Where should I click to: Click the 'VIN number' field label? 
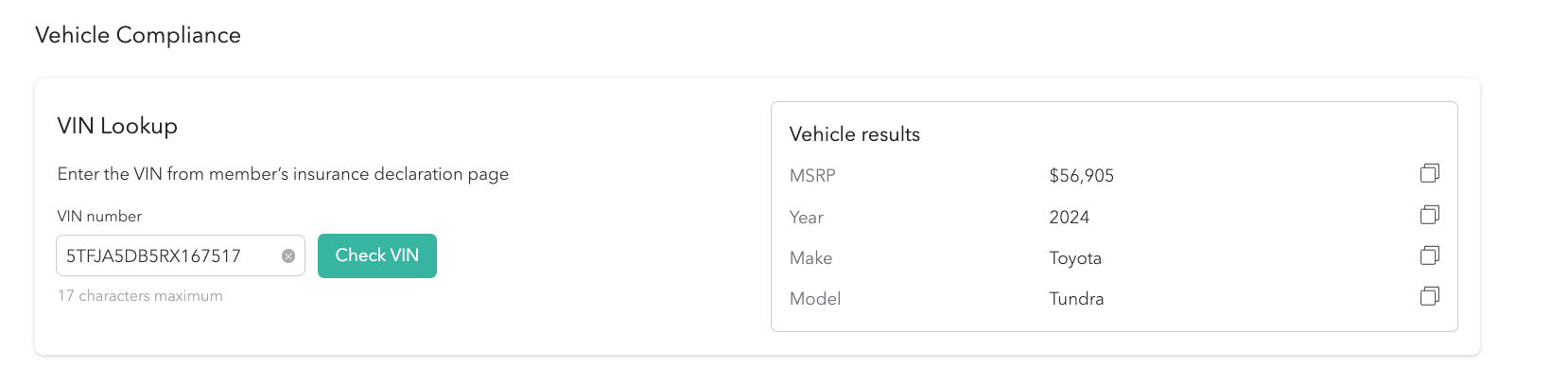(99, 217)
